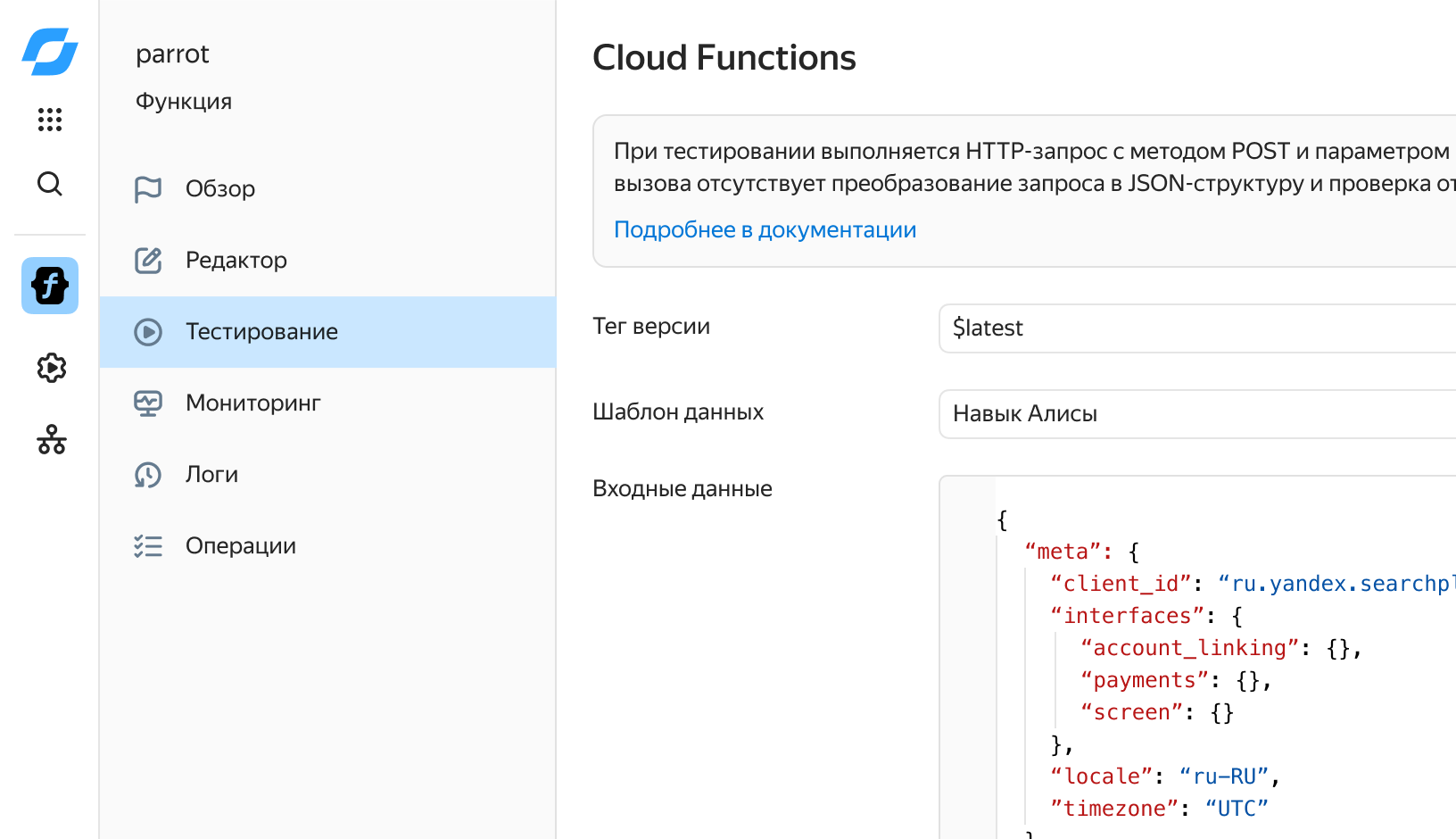Click the flag icon beside Обзор
Image resolution: width=1456 pixels, height=839 pixels.
click(x=148, y=189)
